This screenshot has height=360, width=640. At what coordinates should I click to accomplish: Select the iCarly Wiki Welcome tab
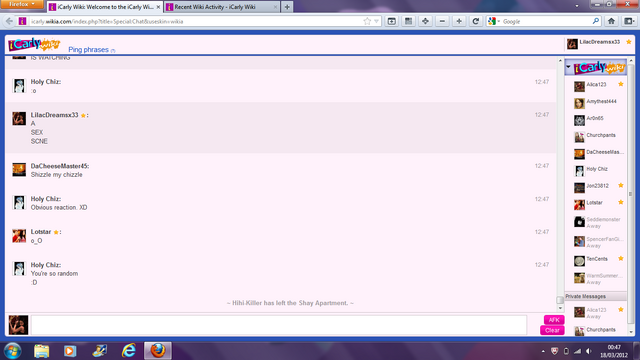point(104,7)
